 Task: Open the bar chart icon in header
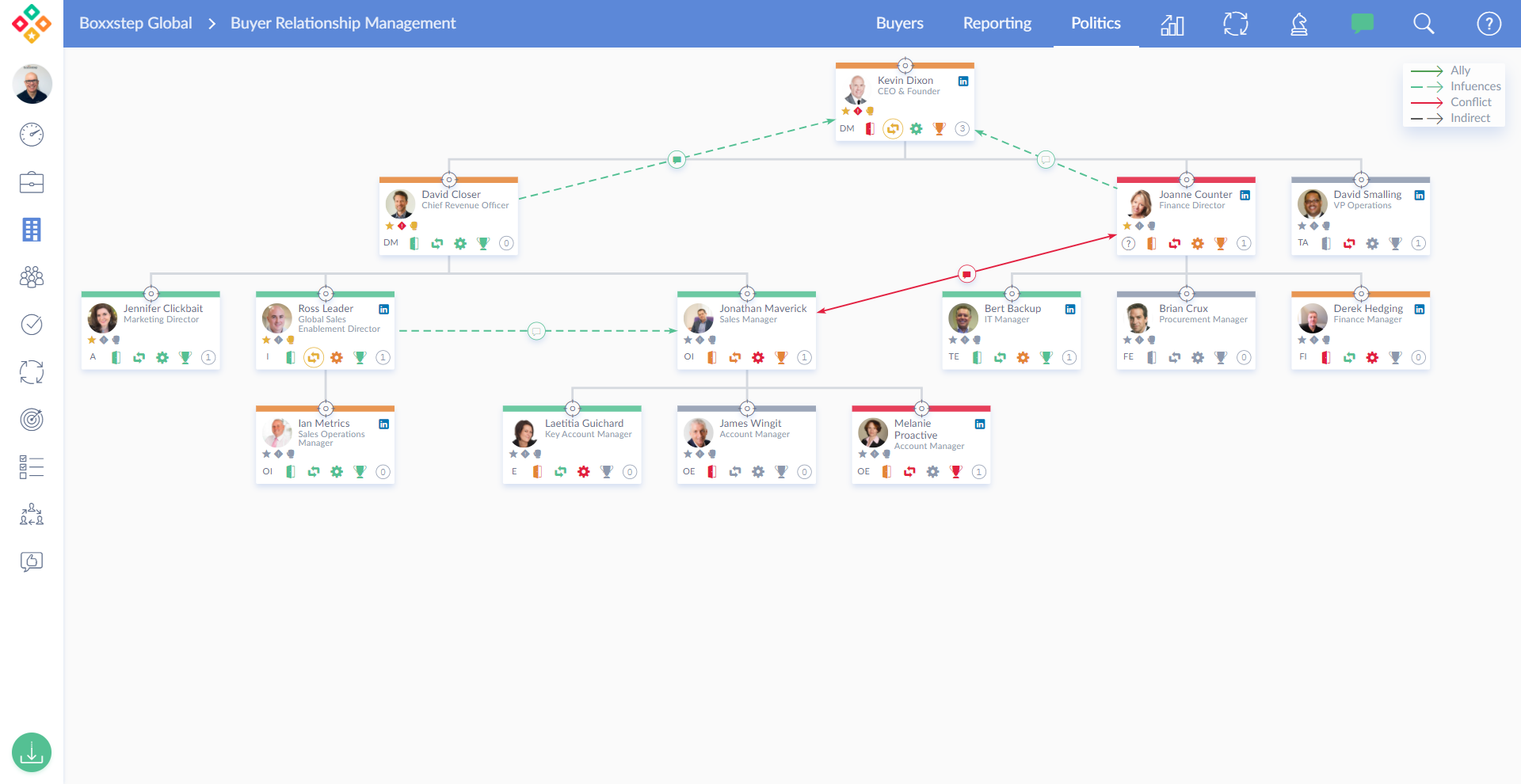pyautogui.click(x=1172, y=25)
